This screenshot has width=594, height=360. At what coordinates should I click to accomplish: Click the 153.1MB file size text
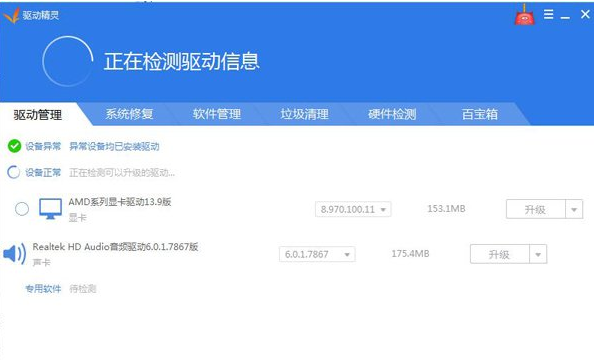coord(446,209)
